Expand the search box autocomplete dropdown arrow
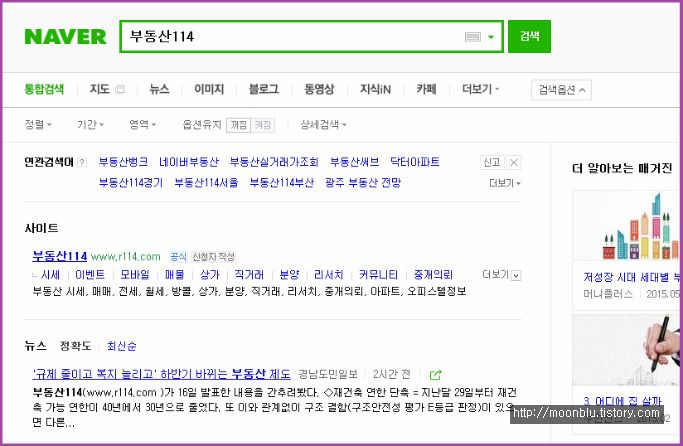Image resolution: width=683 pixels, height=446 pixels. point(491,37)
